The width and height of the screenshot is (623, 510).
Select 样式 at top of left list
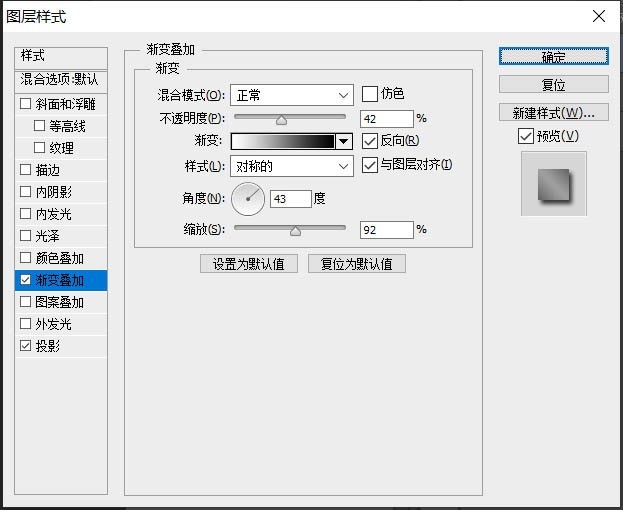click(61, 56)
